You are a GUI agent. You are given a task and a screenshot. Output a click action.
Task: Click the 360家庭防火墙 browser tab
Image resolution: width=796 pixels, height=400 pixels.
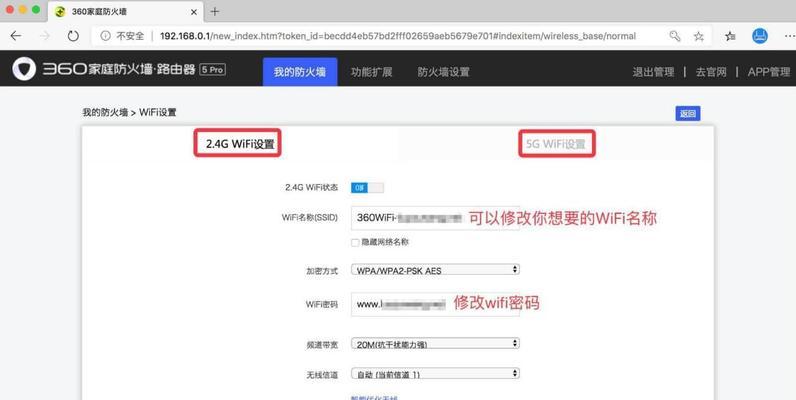(x=125, y=12)
